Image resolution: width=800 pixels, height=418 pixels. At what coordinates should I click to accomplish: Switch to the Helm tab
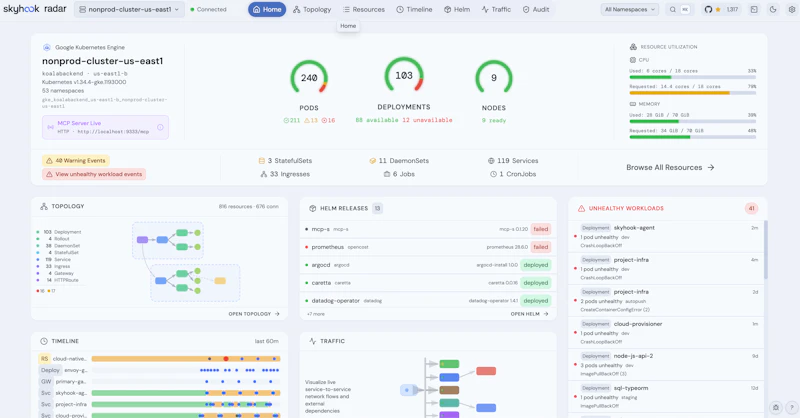[457, 9]
